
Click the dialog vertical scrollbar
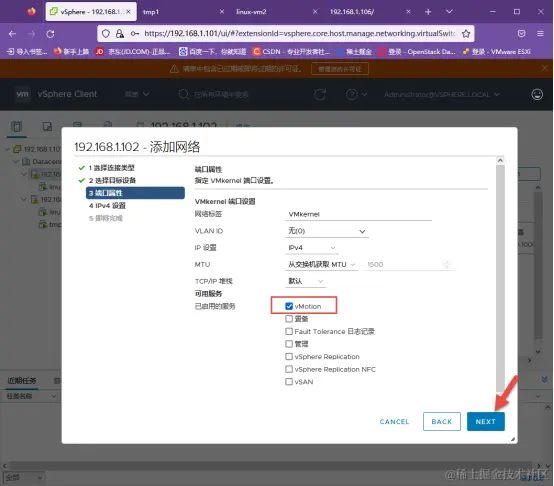point(500,279)
